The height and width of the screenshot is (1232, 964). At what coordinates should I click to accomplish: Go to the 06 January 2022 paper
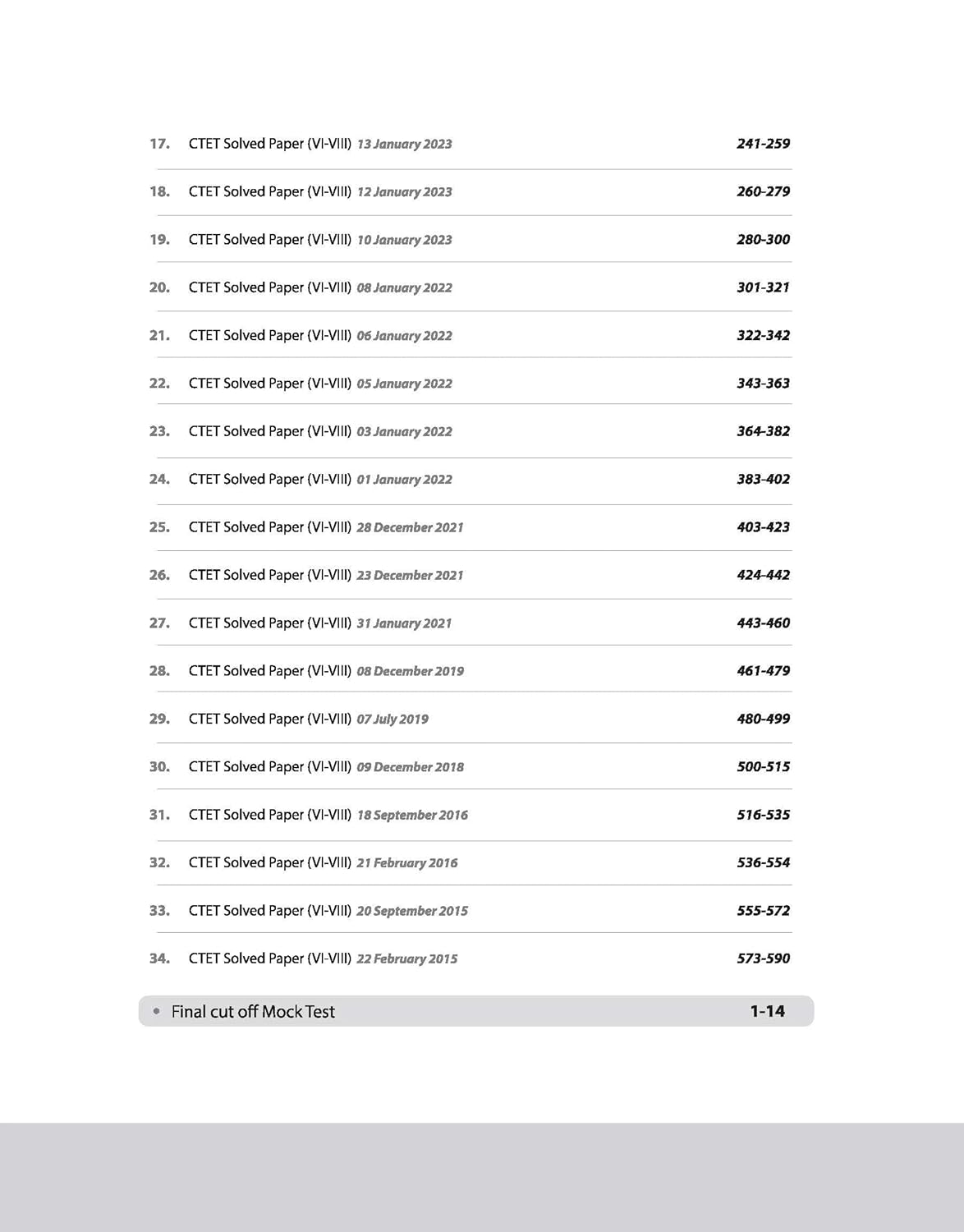320,335
